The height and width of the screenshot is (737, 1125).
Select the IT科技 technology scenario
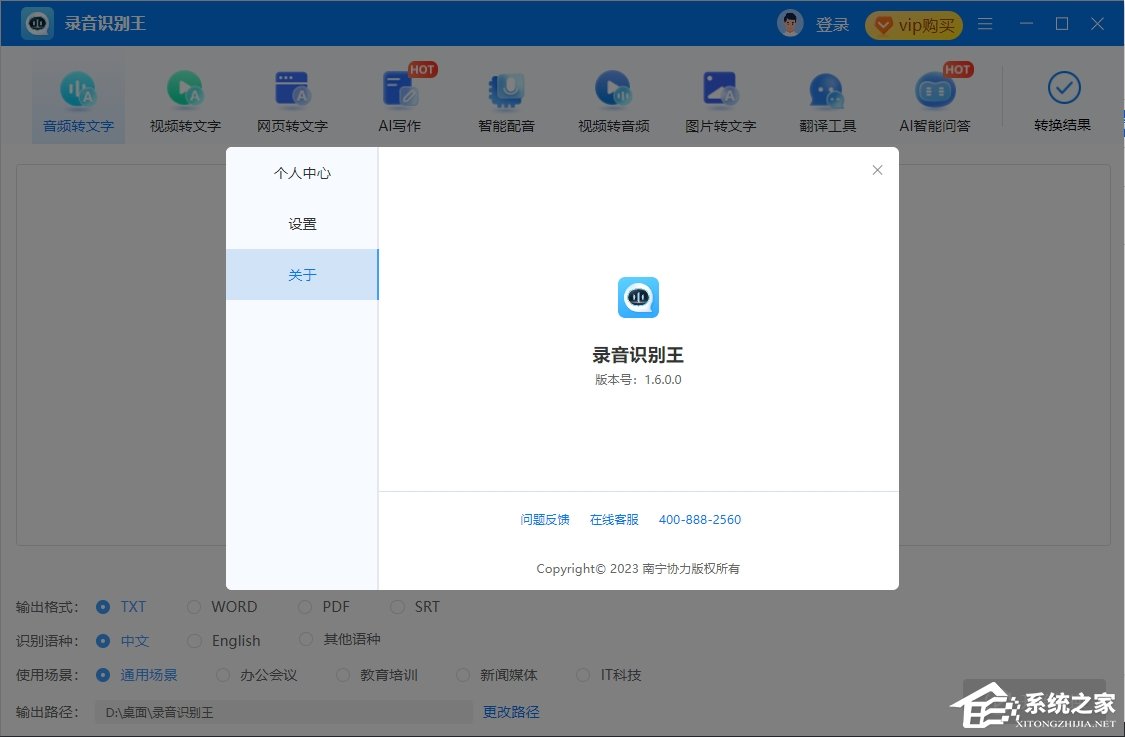[608, 675]
